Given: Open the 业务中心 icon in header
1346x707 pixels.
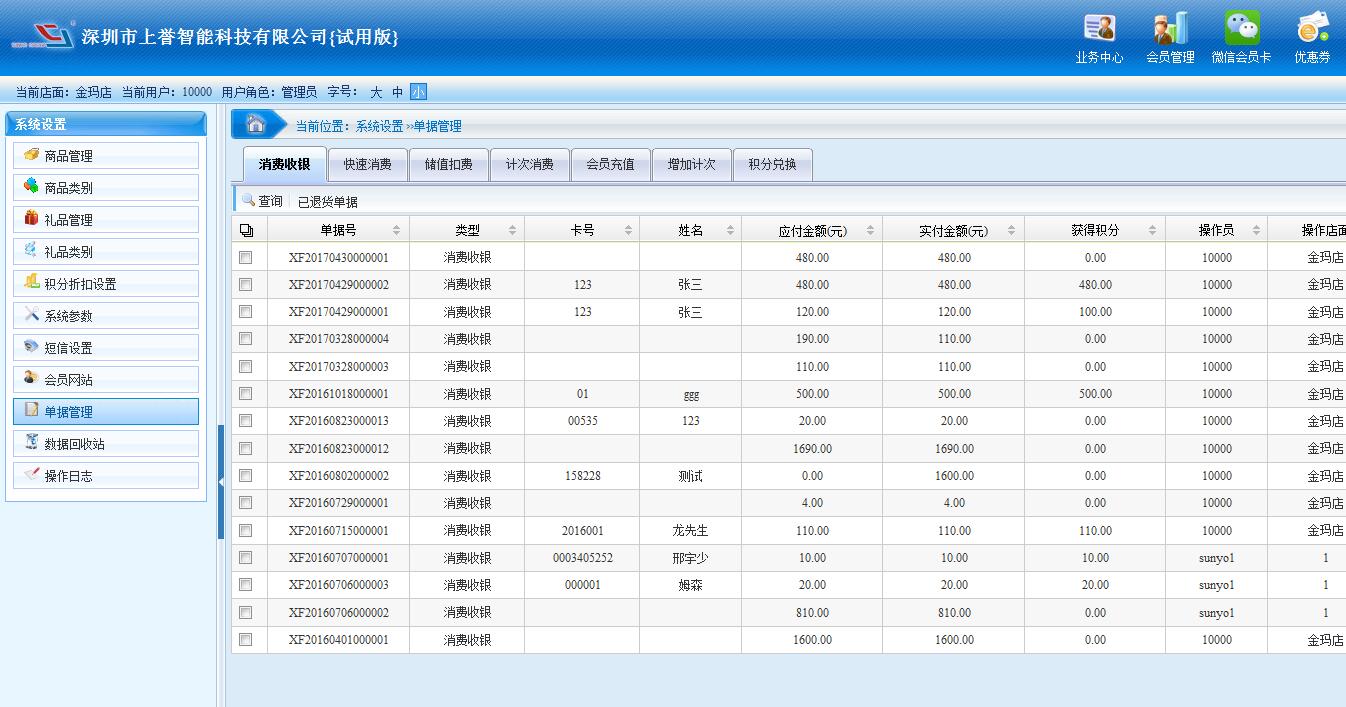Looking at the screenshot, I should point(1099,28).
